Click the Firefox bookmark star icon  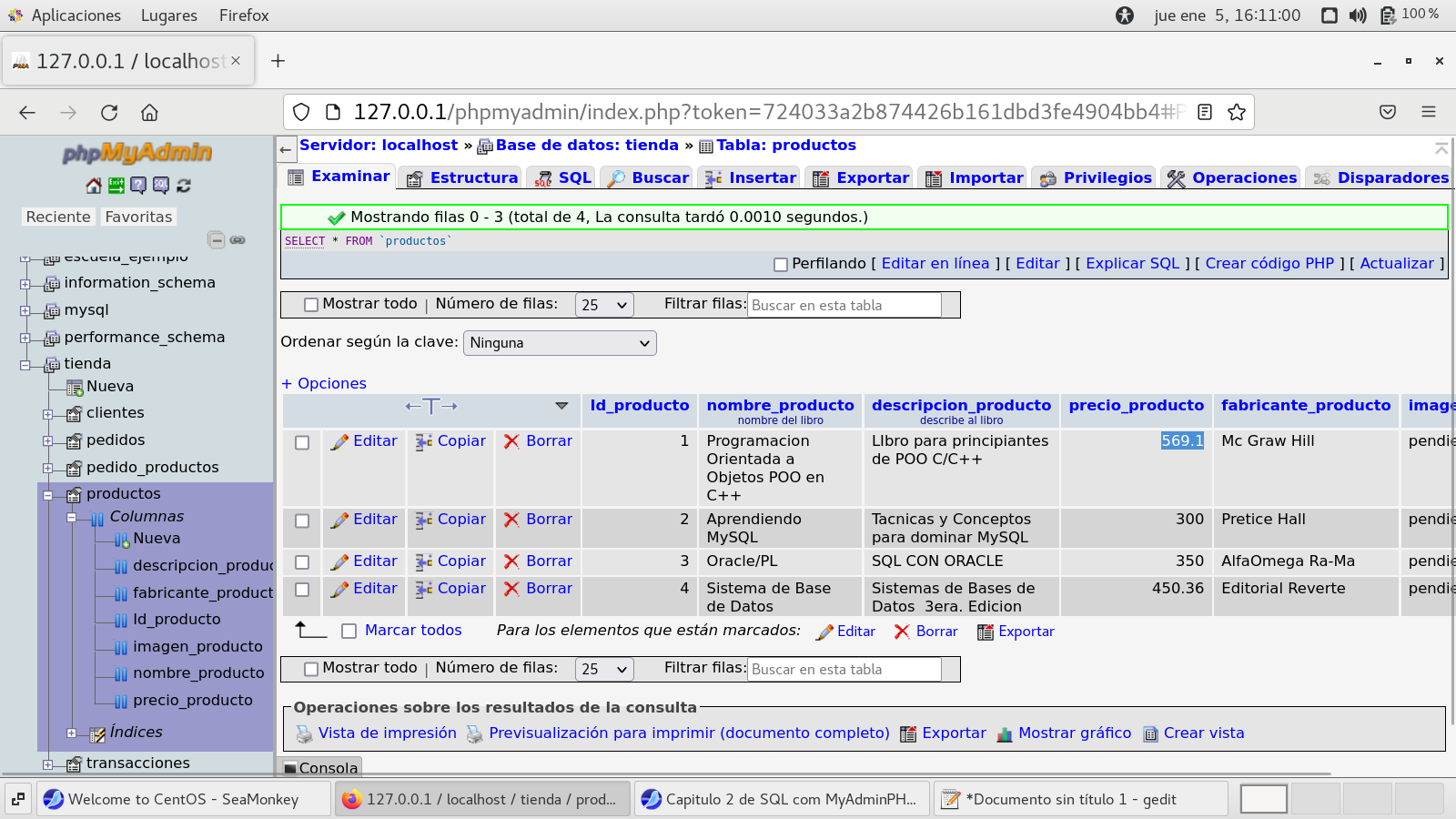(1236, 112)
